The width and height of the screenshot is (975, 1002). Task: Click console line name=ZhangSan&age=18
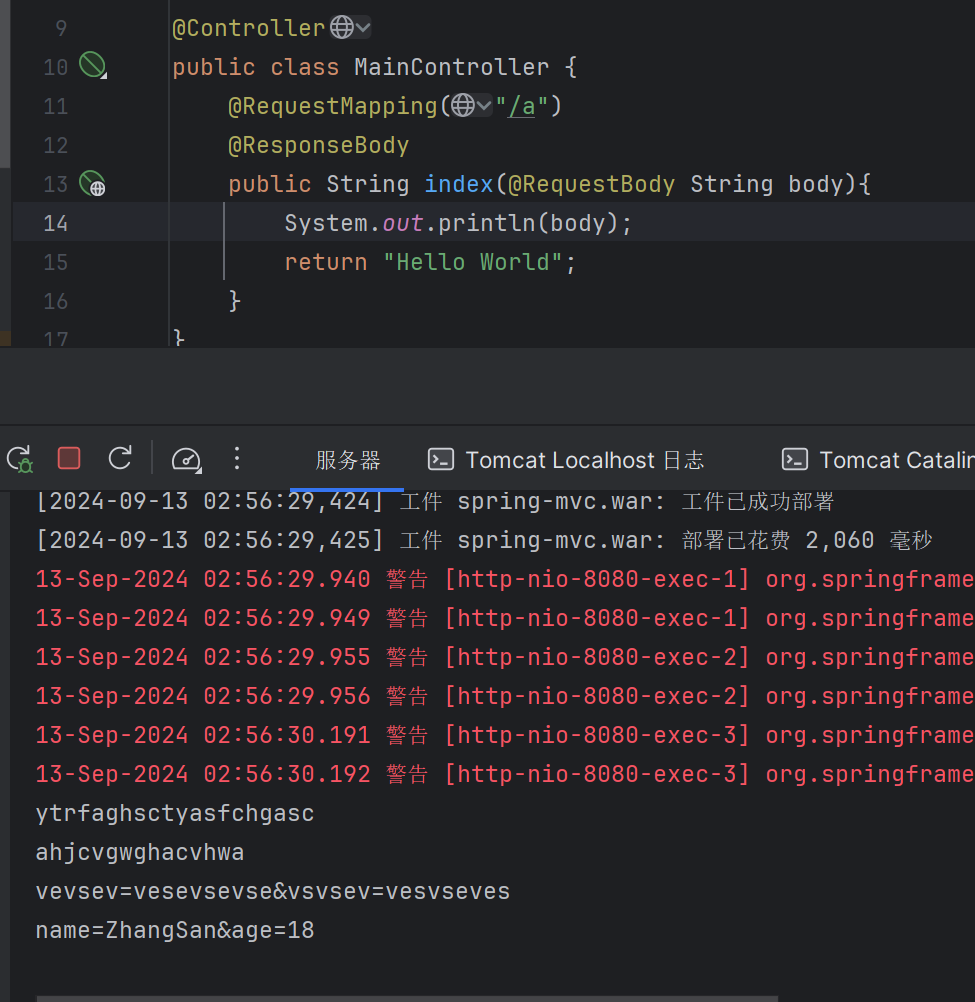click(175, 930)
